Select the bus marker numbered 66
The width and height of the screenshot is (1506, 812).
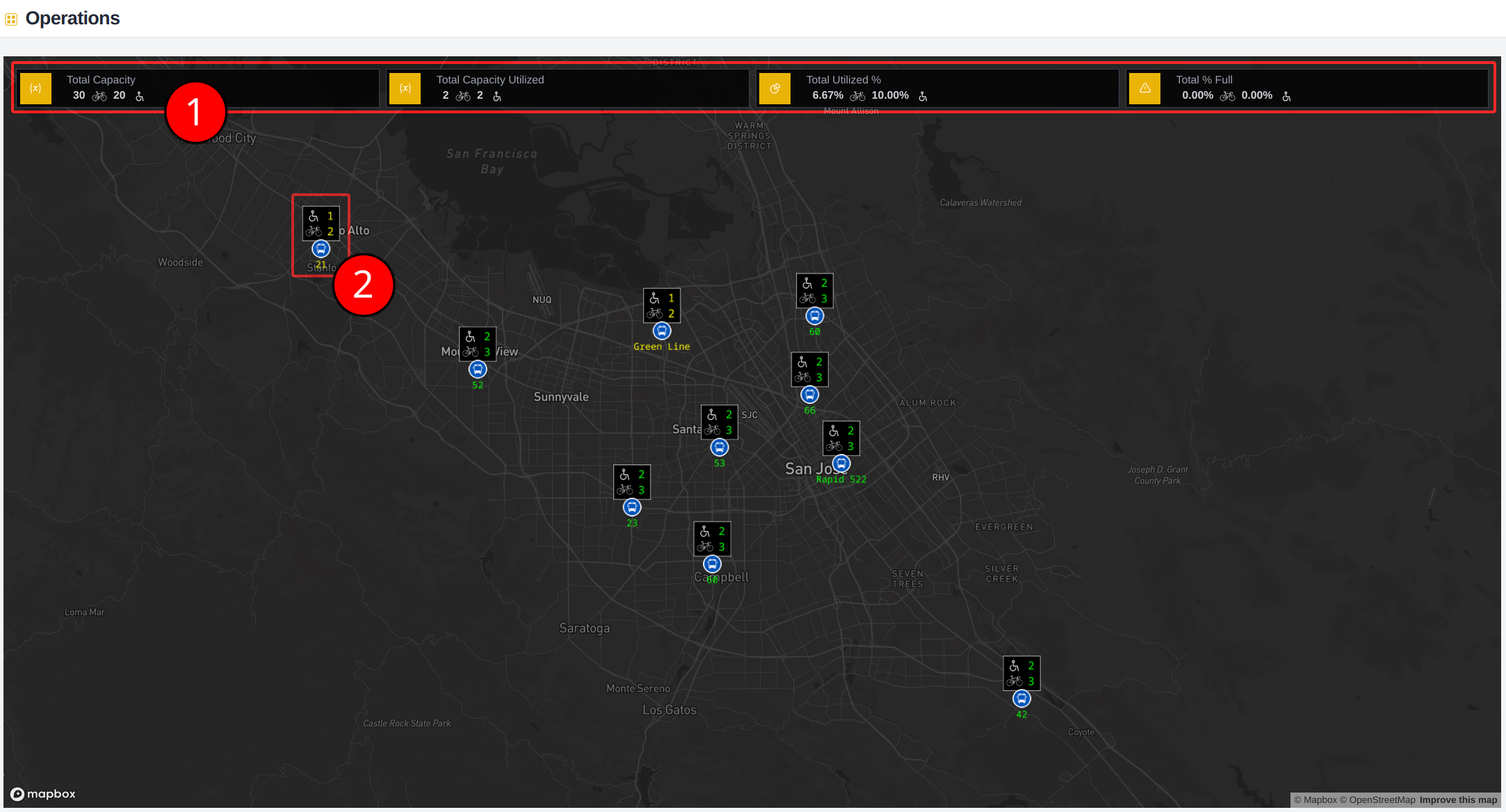tap(809, 394)
